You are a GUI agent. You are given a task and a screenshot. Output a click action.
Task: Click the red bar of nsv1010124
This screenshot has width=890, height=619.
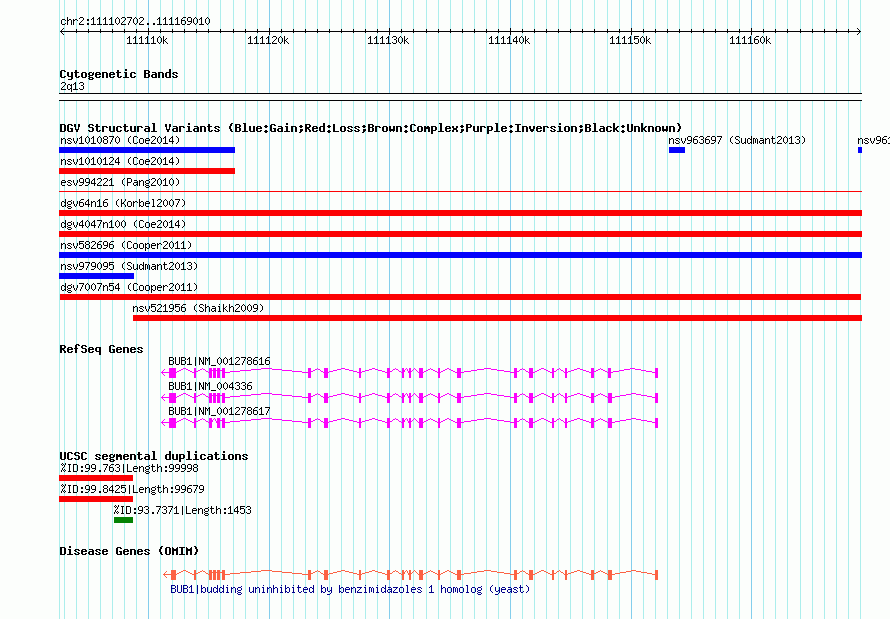[x=147, y=171]
